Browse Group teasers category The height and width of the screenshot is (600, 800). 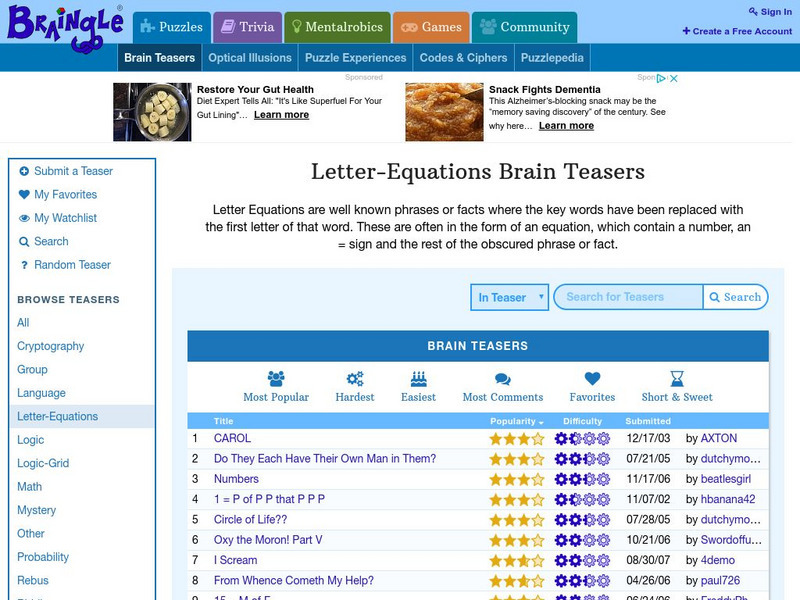(32, 369)
